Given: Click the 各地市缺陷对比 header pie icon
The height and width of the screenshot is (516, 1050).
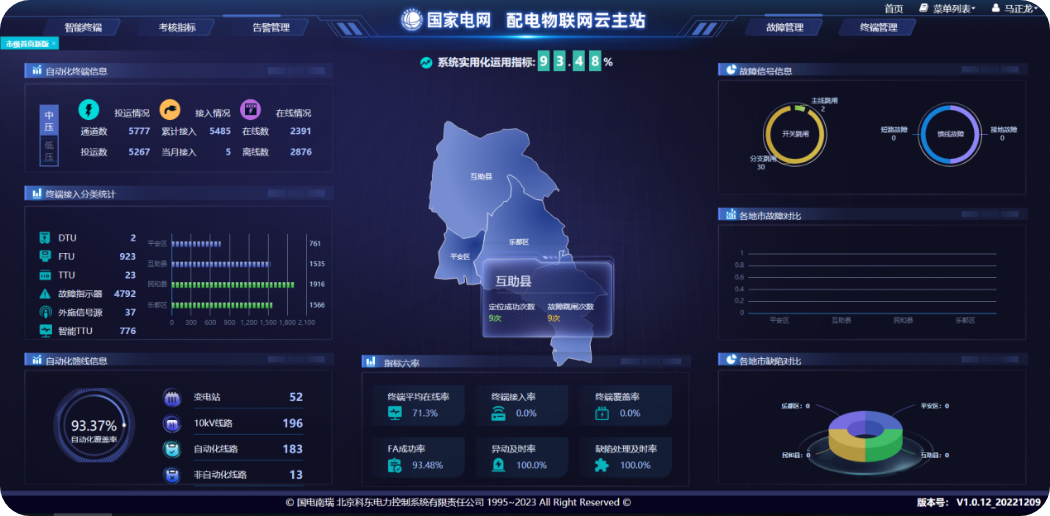Looking at the screenshot, I should coord(730,360).
